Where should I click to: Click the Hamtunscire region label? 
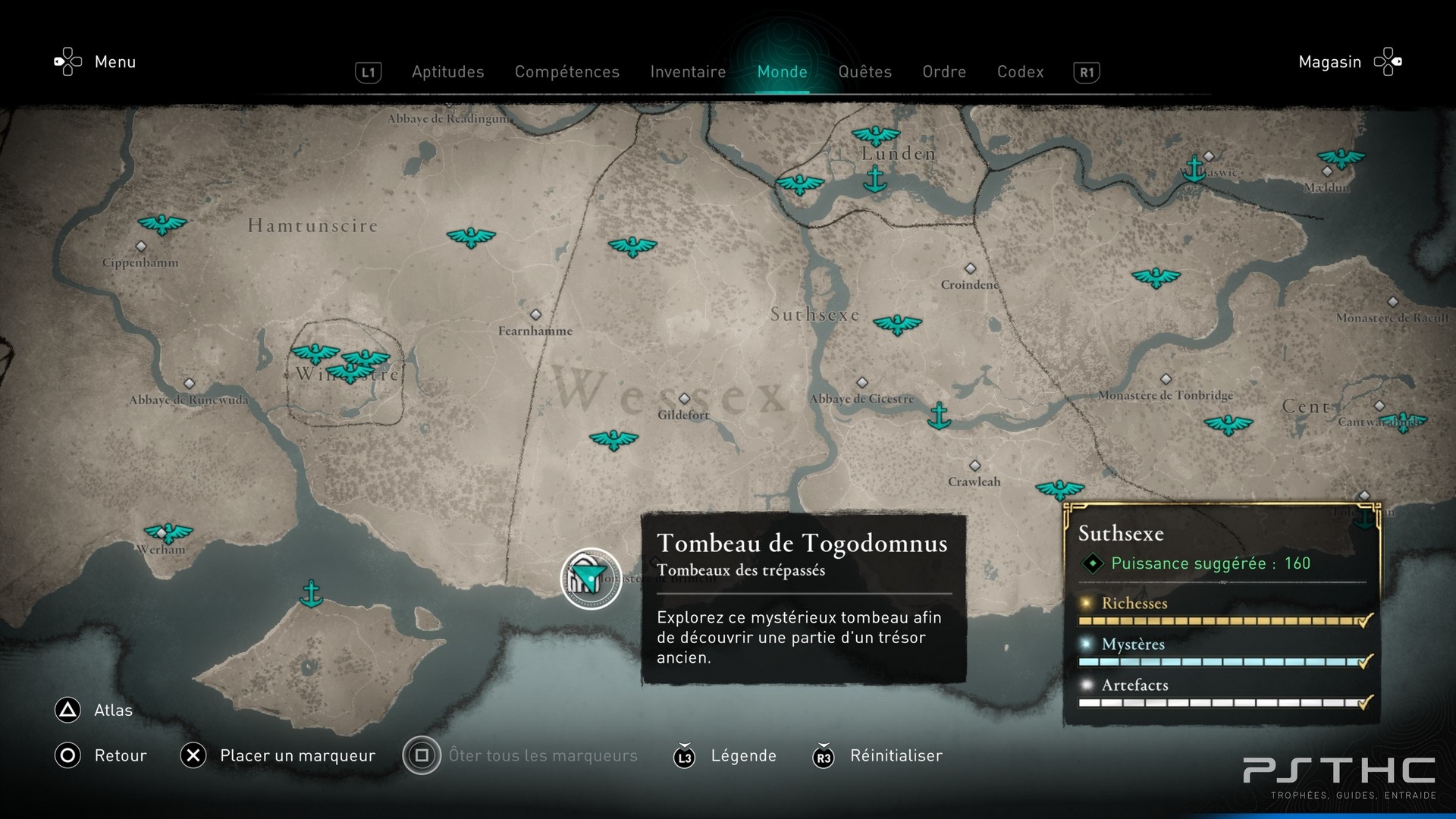(312, 225)
